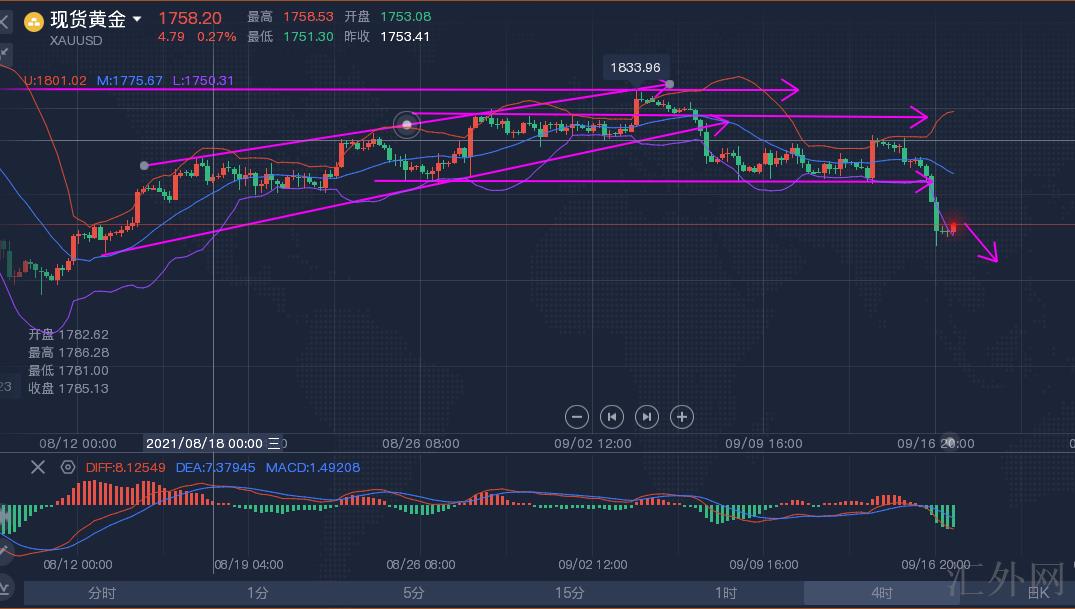Choose the 1时 timeframe

(725, 593)
